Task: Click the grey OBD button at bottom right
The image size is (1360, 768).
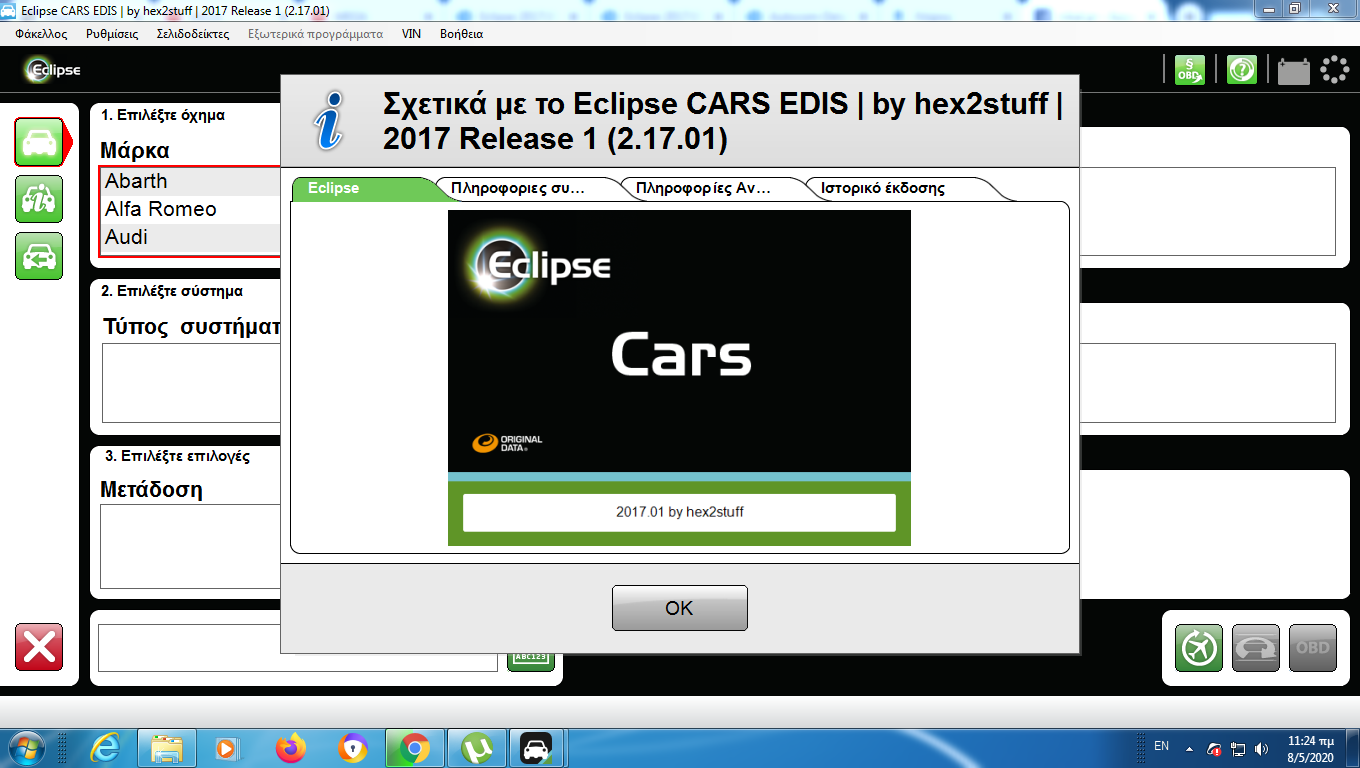Action: 1313,647
